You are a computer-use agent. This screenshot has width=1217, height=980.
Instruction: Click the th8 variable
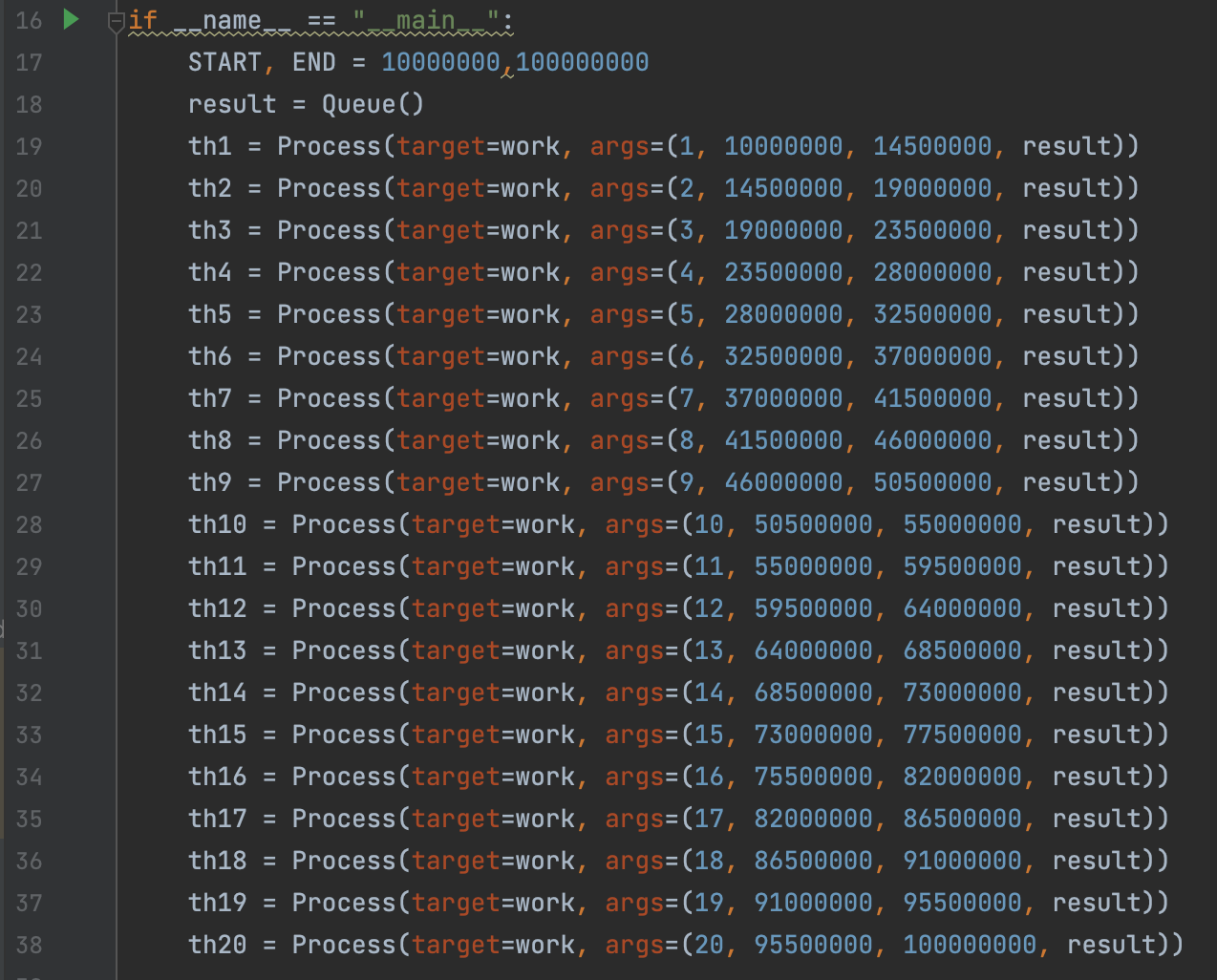210,441
